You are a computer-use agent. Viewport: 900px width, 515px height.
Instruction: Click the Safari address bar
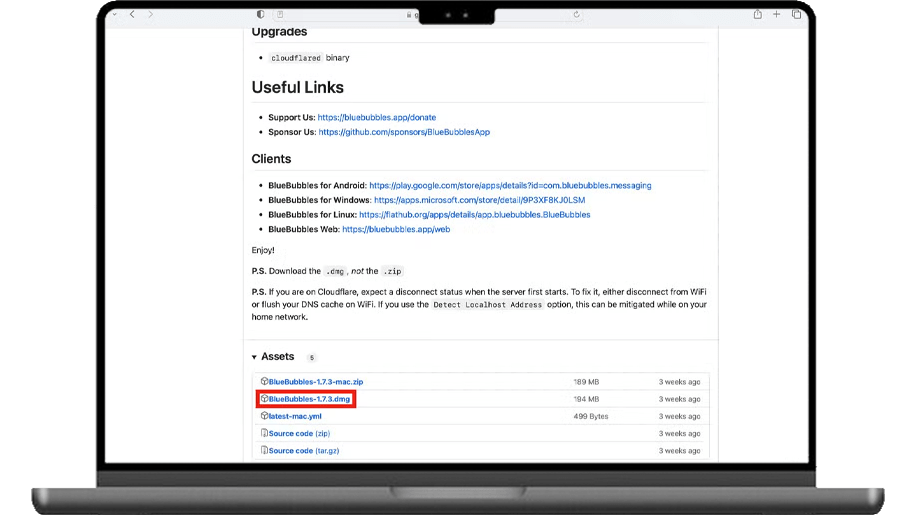pos(429,14)
